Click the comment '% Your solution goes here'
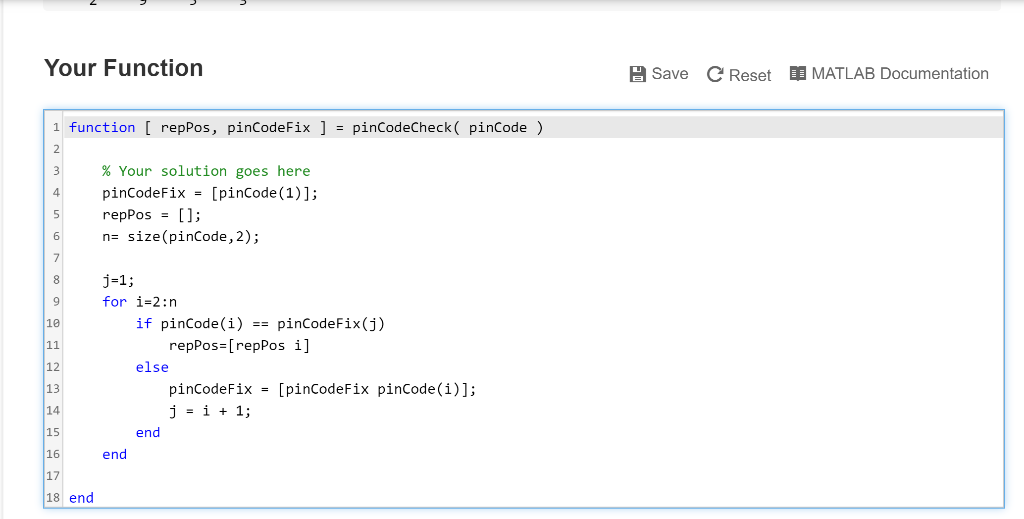 click(x=206, y=171)
